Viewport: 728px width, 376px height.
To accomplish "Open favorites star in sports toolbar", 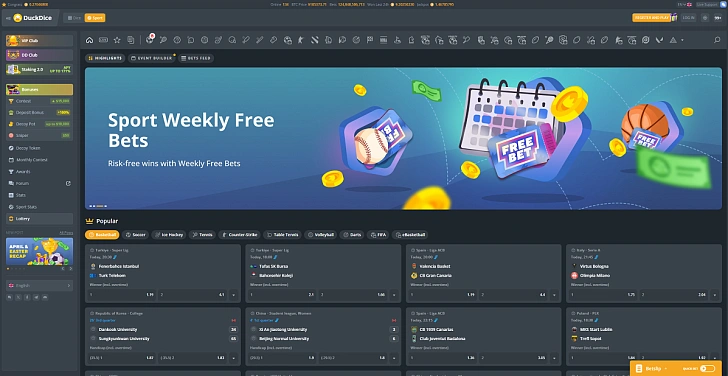I will [x=117, y=40].
